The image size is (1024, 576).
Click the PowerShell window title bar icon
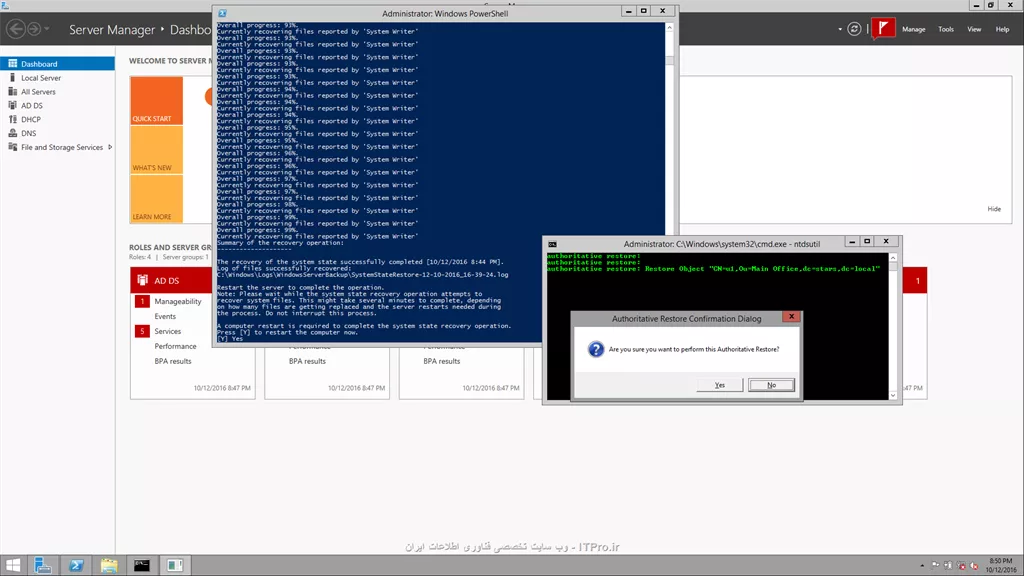[223, 13]
